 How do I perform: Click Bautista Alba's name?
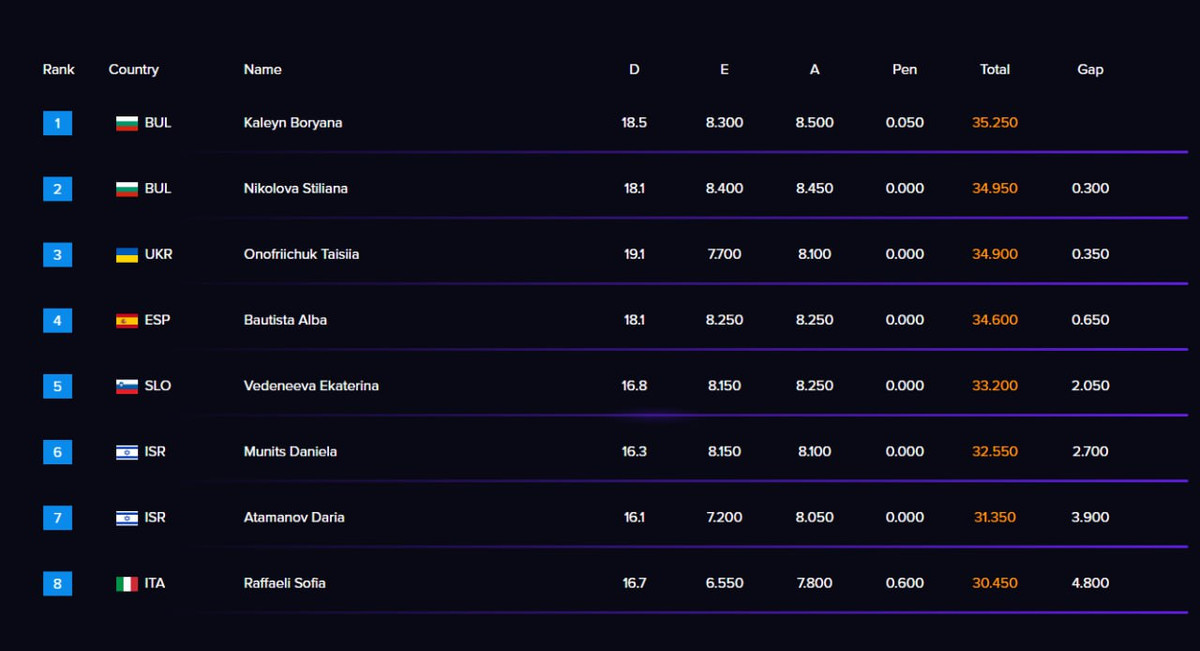pos(285,320)
